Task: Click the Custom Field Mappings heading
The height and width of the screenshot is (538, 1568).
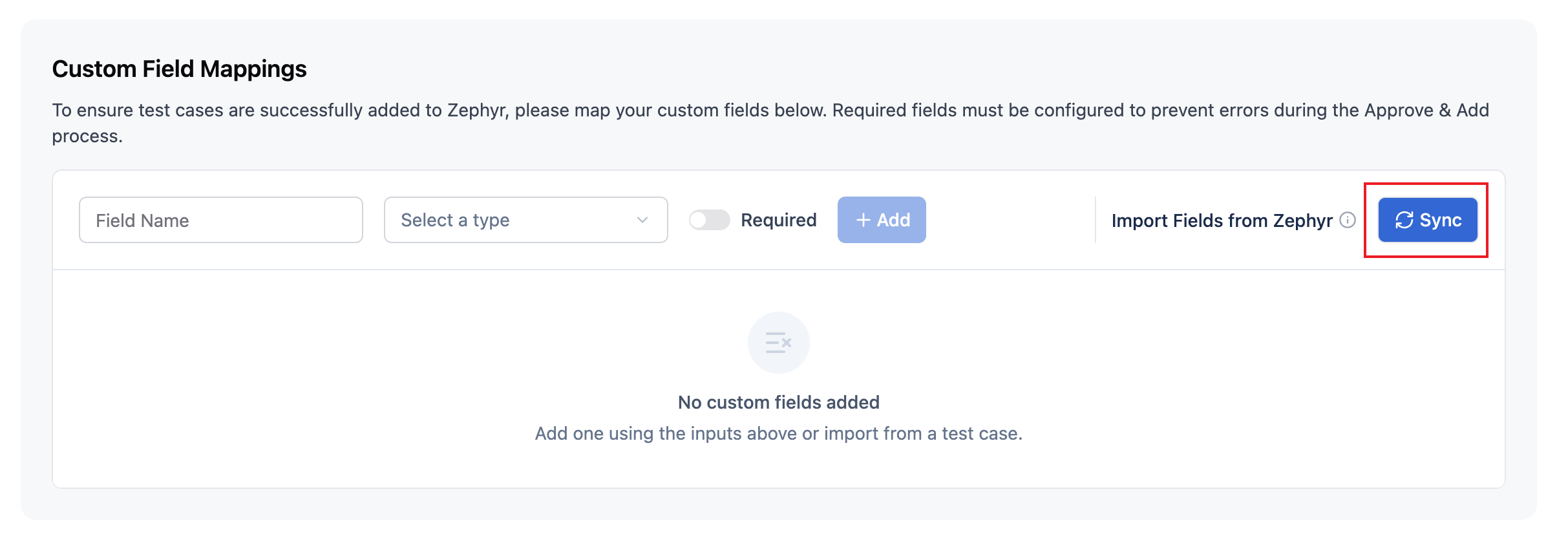Action: tap(179, 69)
